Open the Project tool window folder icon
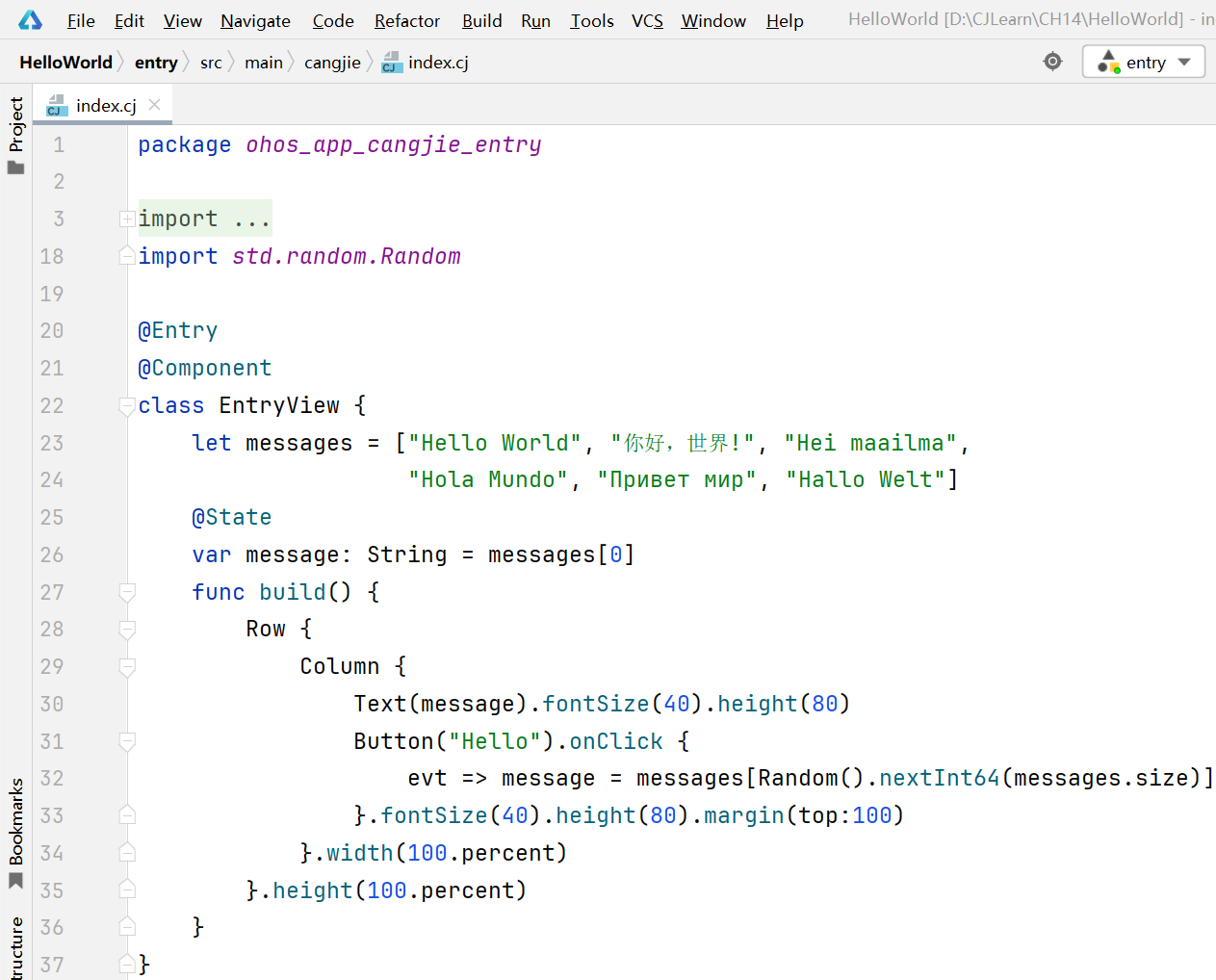 pyautogui.click(x=16, y=168)
